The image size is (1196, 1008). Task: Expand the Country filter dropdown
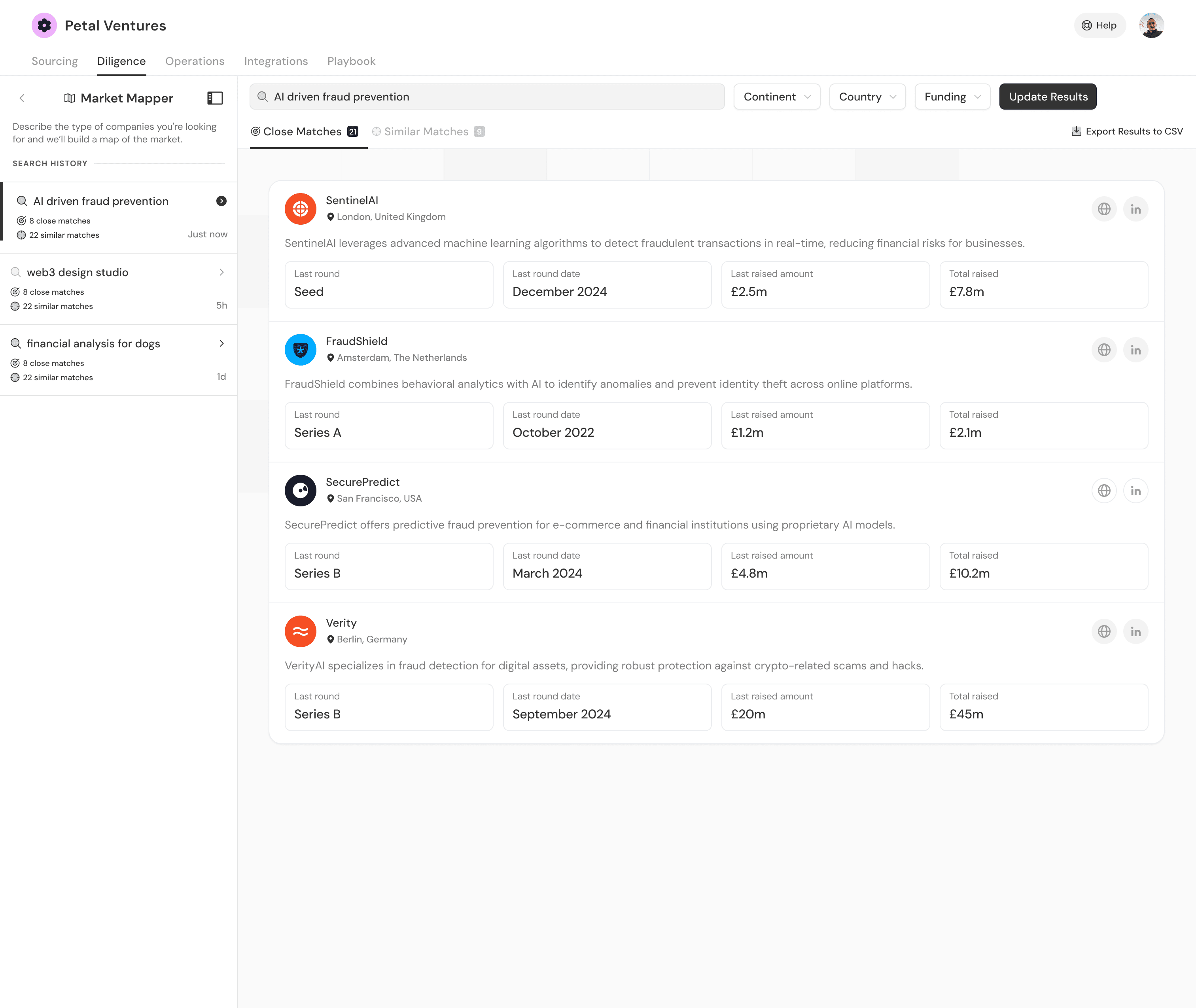pos(867,97)
